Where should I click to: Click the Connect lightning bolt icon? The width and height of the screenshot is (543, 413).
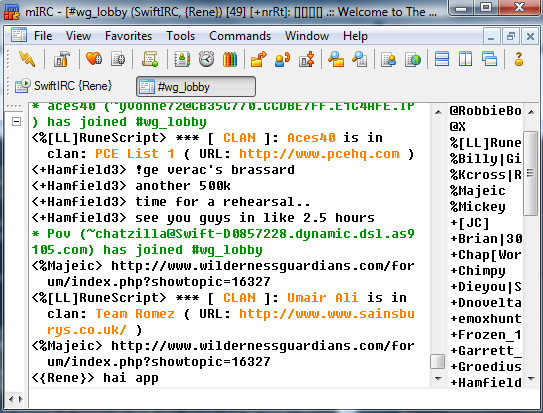(x=26, y=59)
